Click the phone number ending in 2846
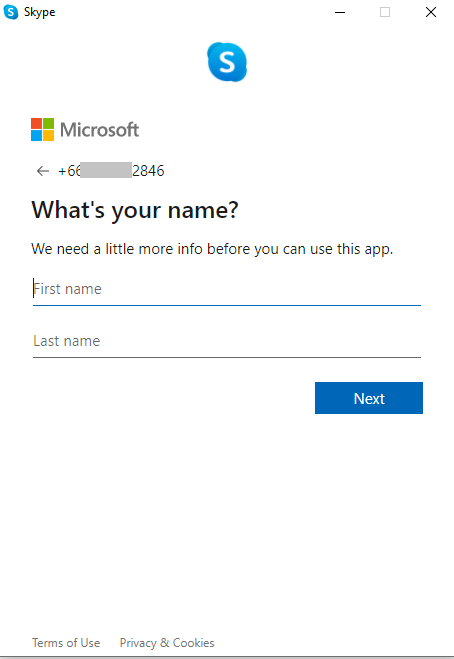This screenshot has height=659, width=454. click(x=111, y=171)
